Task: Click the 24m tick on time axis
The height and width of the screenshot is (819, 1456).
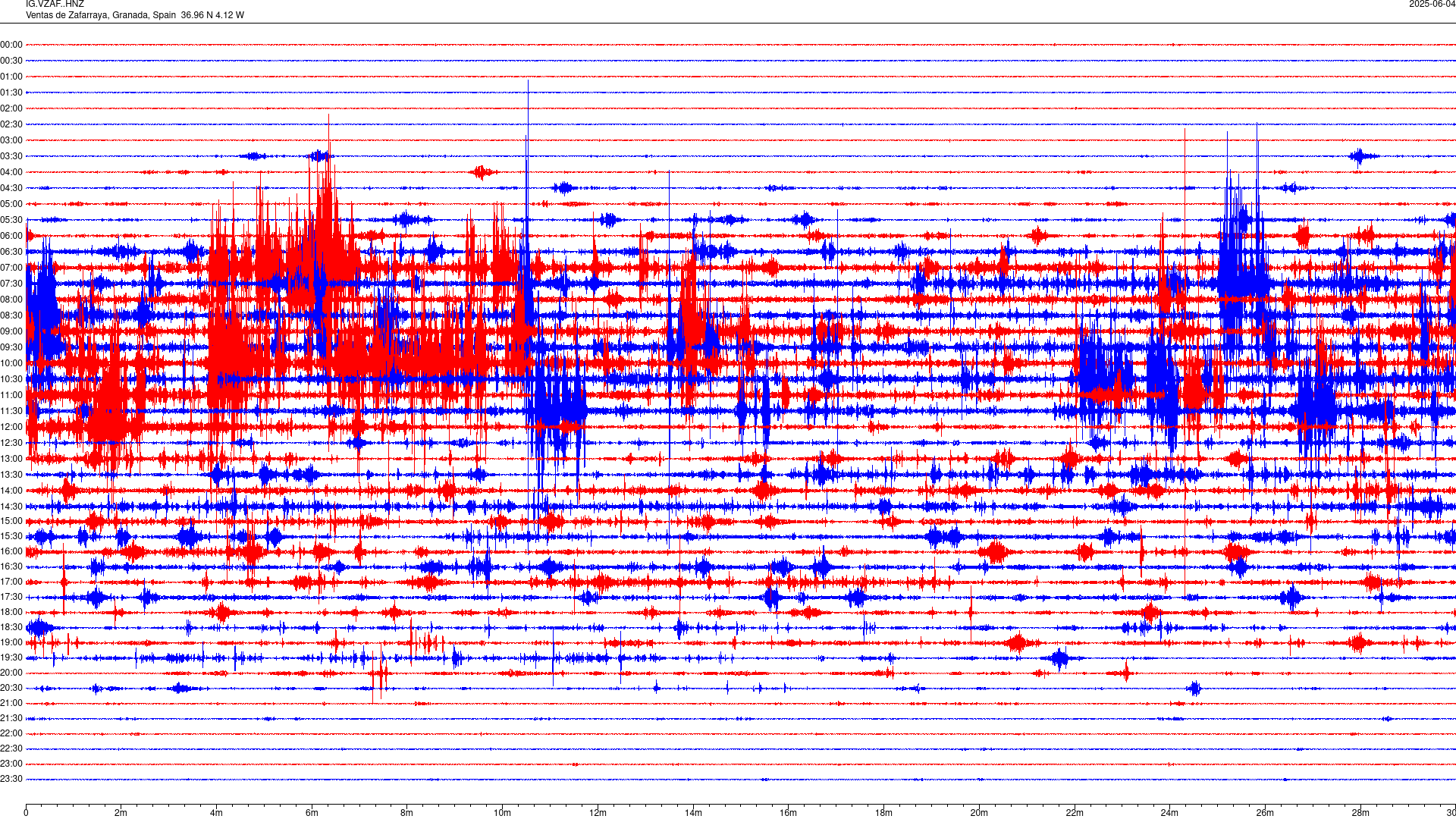Action: click(x=1169, y=813)
